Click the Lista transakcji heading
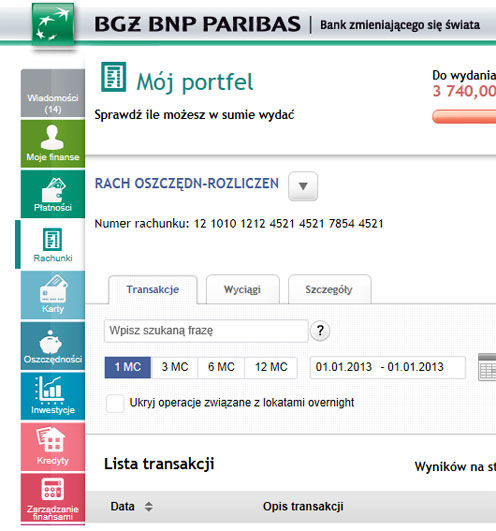The height and width of the screenshot is (531, 496). pyautogui.click(x=159, y=464)
